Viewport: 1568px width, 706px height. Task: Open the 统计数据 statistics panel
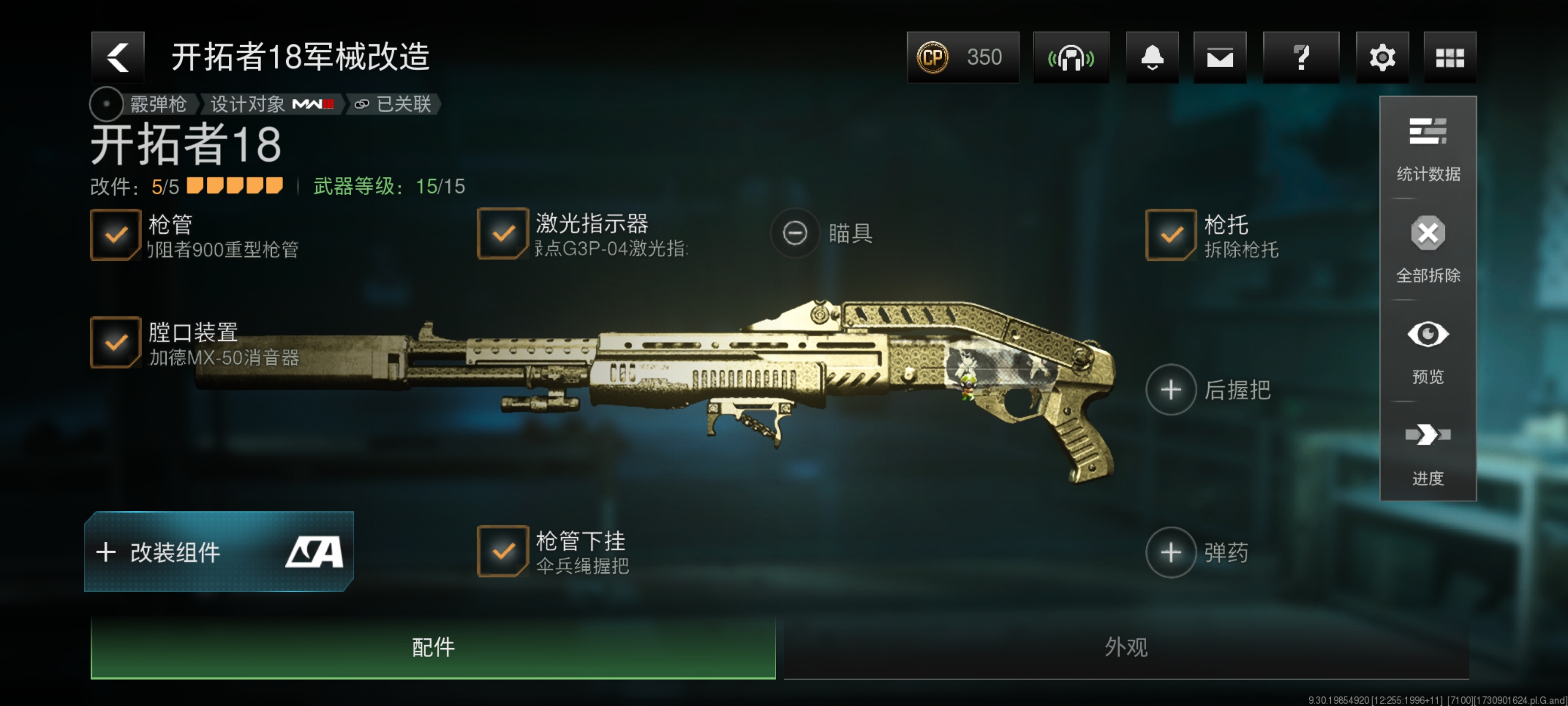[1428, 149]
